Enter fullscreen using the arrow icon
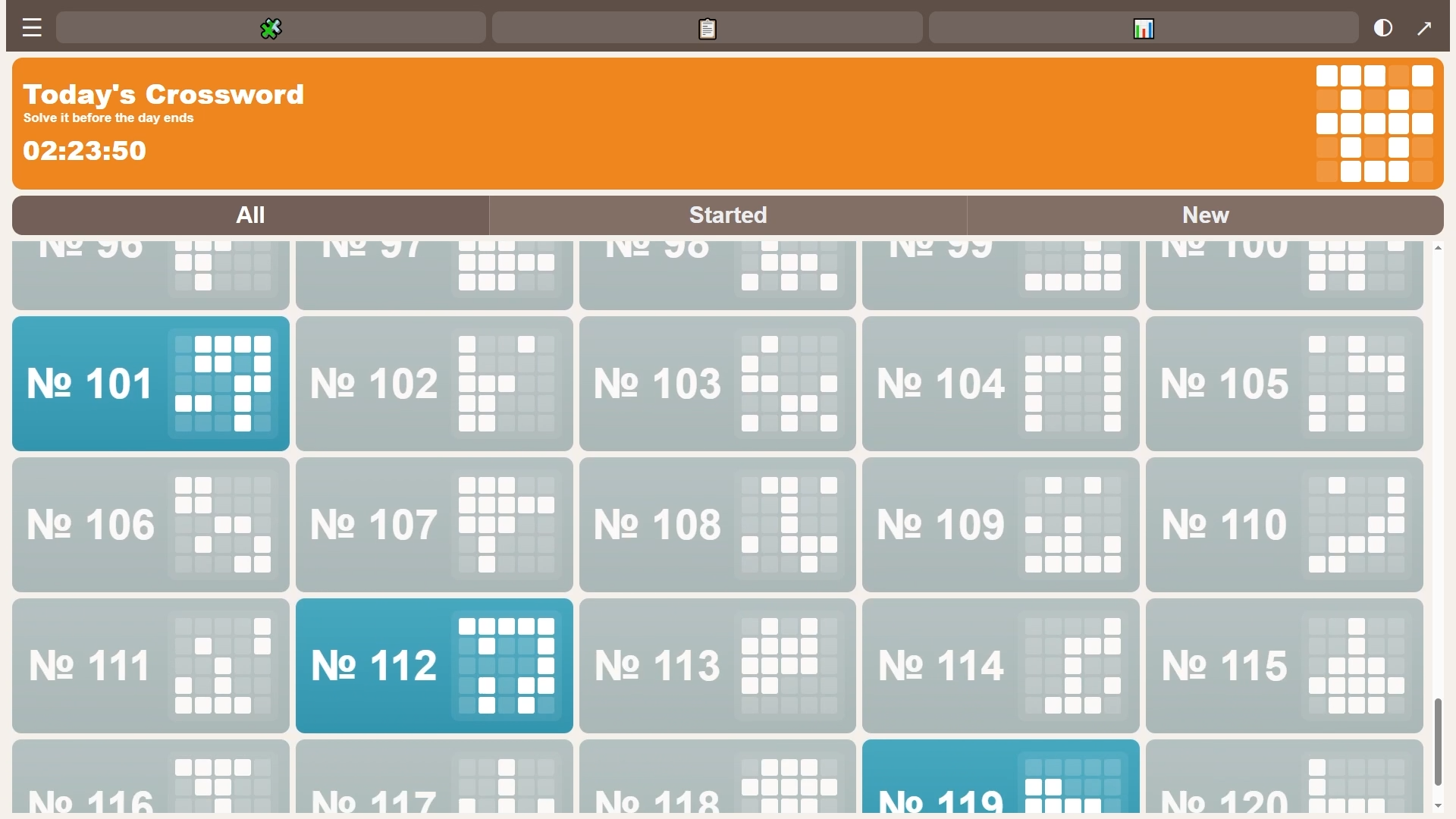Screen dimensions: 1456x819 (1425, 27)
